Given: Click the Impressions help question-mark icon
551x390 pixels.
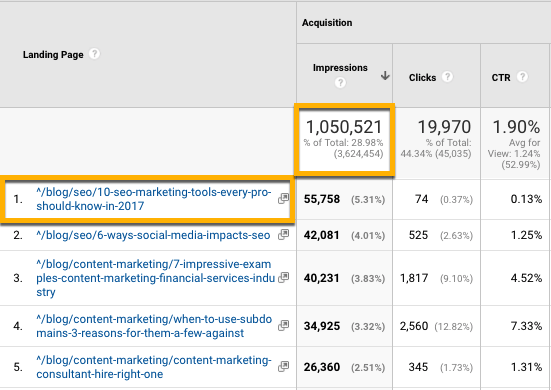Looking at the screenshot, I should tap(340, 83).
